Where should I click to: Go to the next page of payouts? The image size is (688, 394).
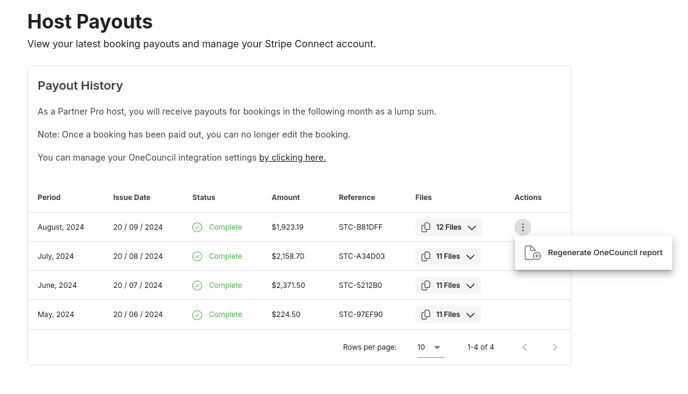pyautogui.click(x=555, y=347)
